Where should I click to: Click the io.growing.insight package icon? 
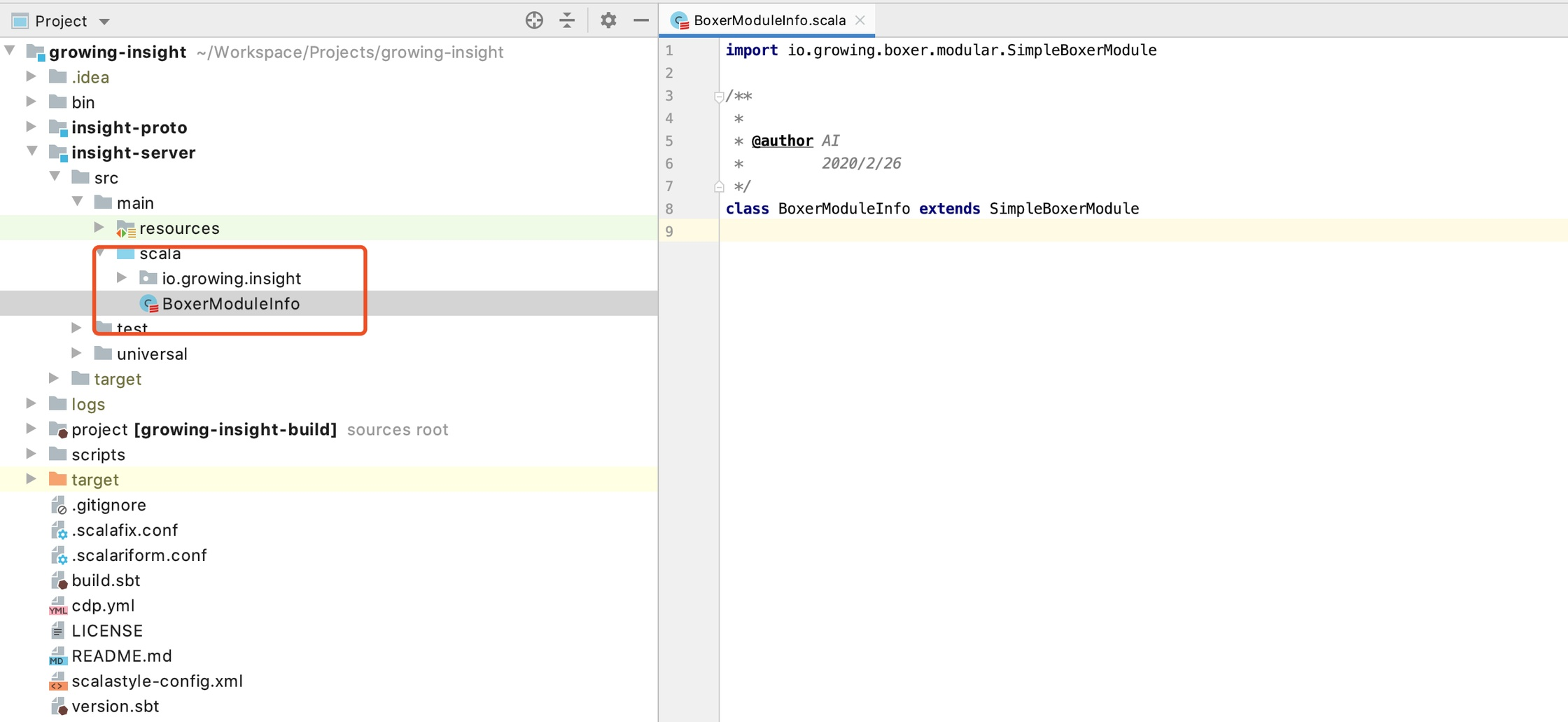click(x=148, y=278)
